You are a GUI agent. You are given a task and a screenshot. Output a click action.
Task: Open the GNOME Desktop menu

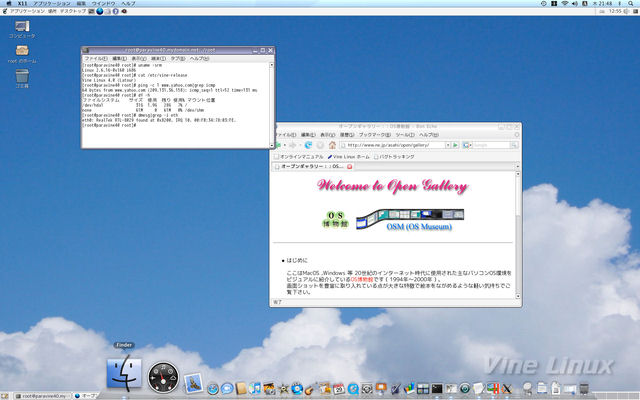click(72, 11)
